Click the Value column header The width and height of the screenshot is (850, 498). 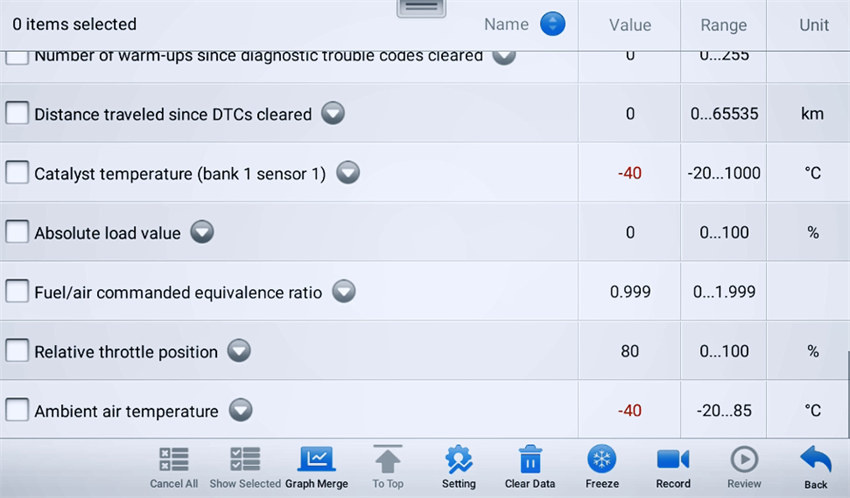630,25
